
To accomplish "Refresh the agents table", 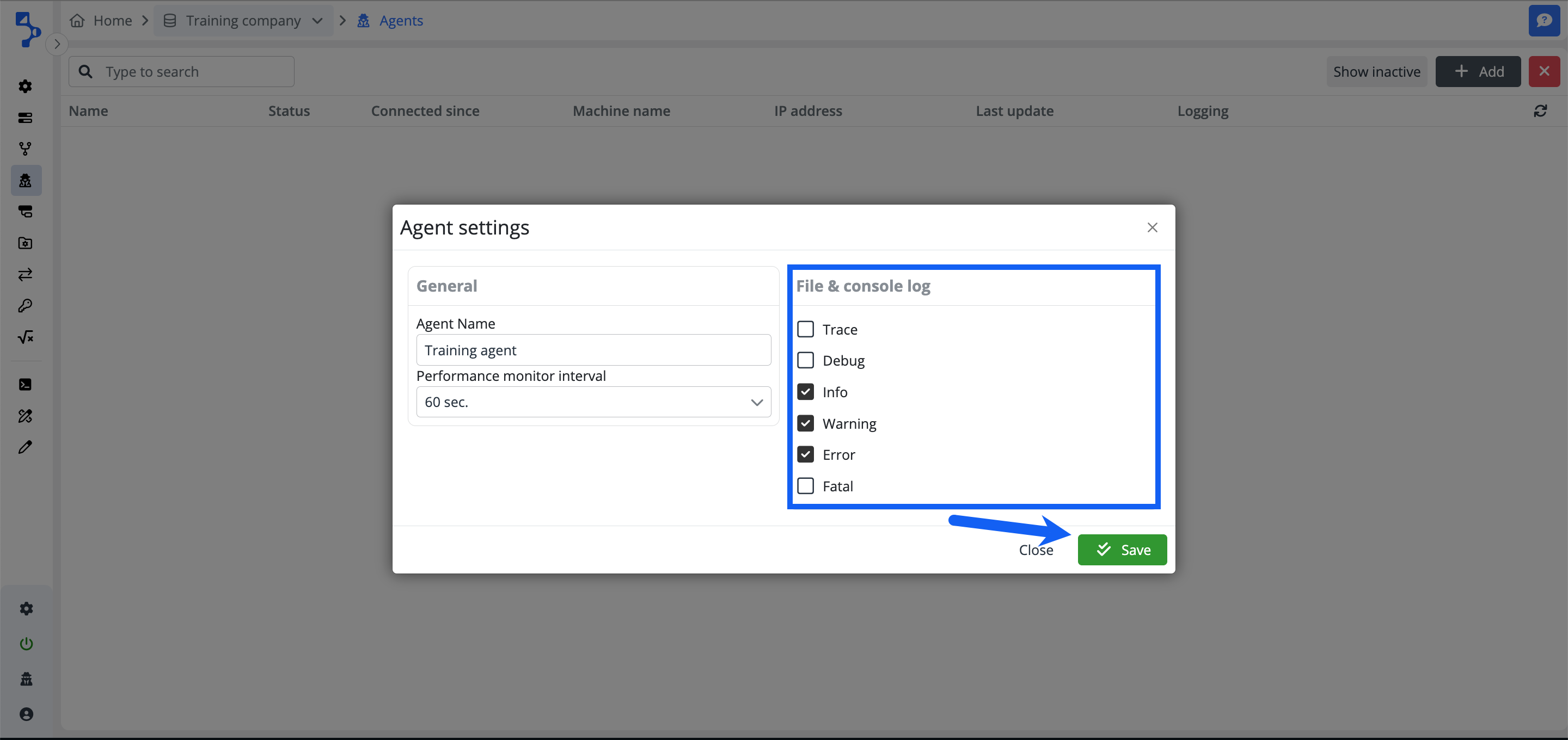I will tap(1540, 111).
